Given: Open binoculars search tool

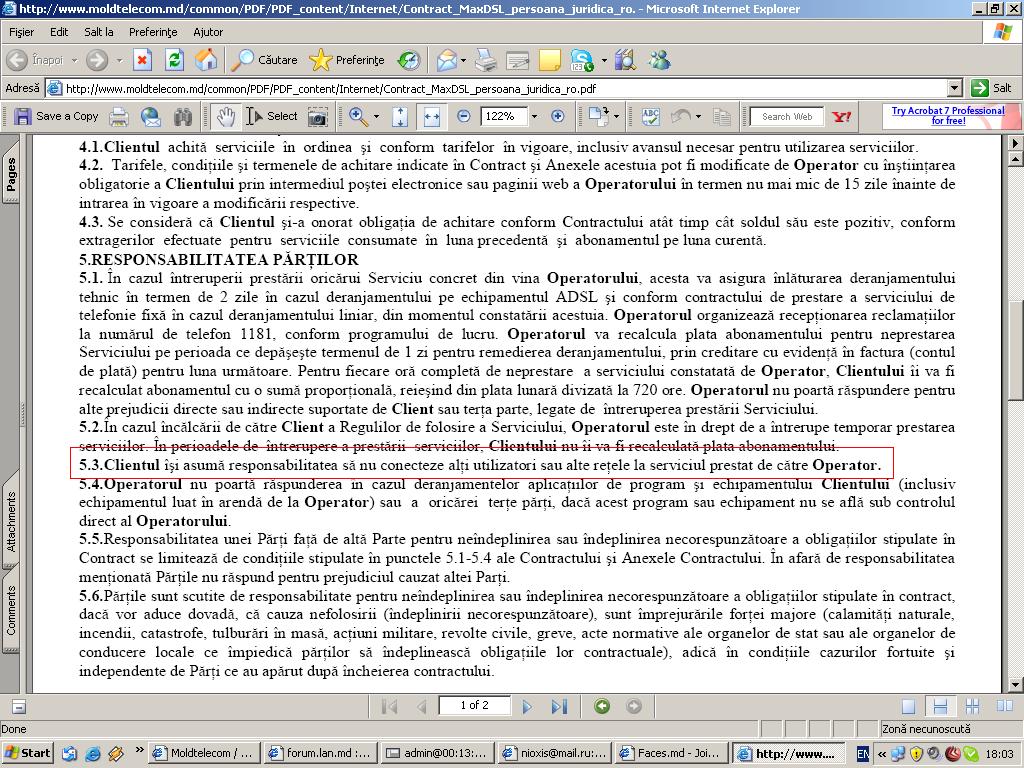Looking at the screenshot, I should coord(182,117).
